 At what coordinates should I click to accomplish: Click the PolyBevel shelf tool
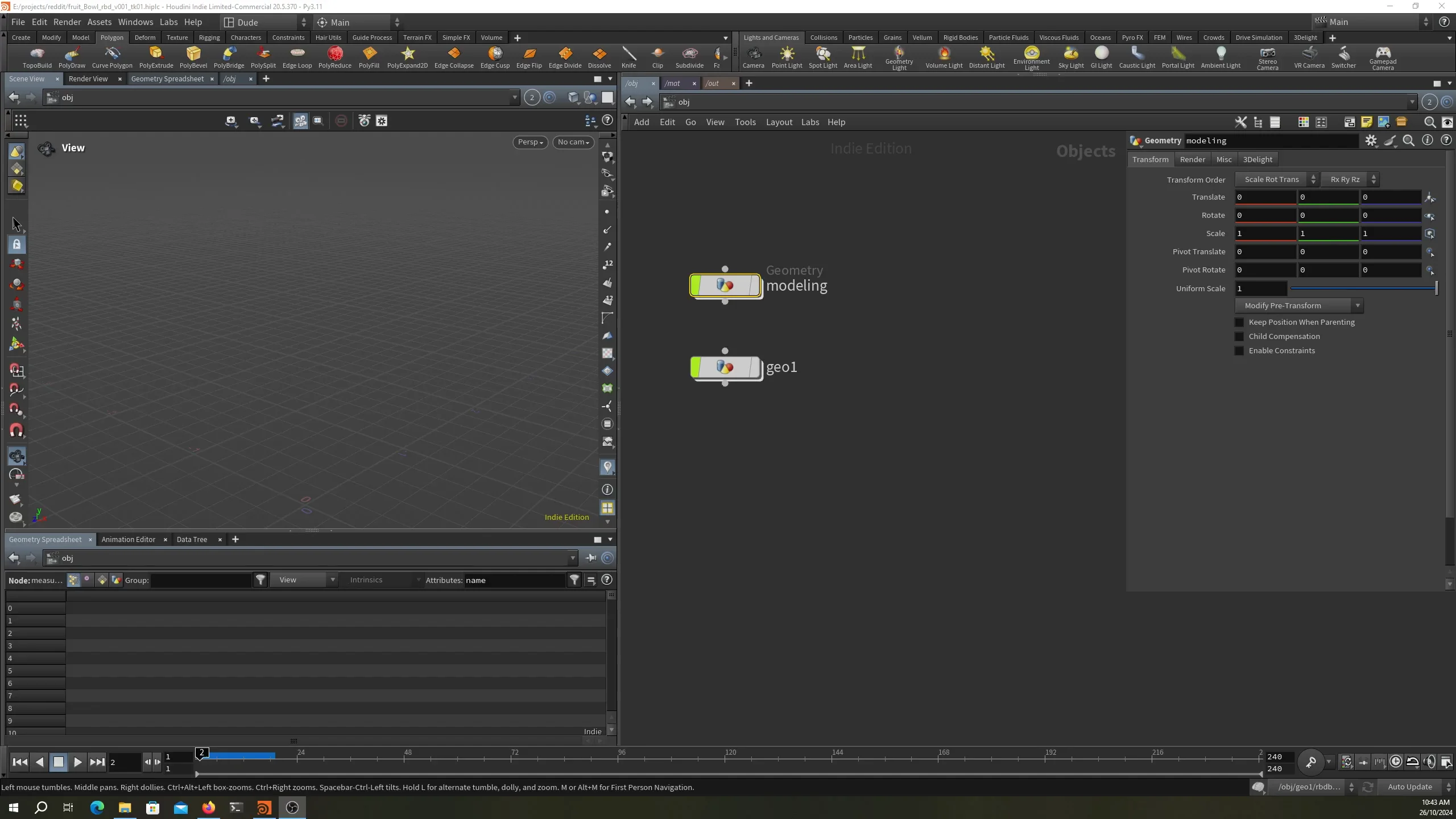pyautogui.click(x=193, y=57)
